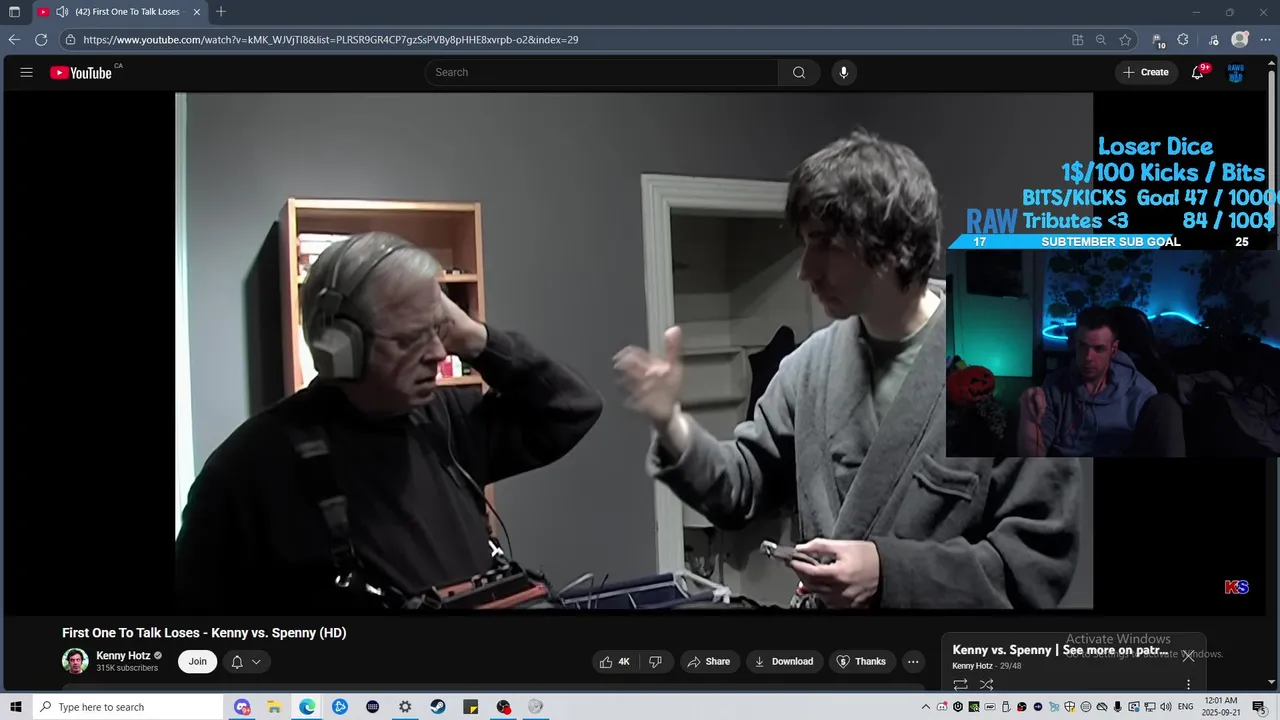
Task: Show hidden system tray icons
Action: (926, 707)
